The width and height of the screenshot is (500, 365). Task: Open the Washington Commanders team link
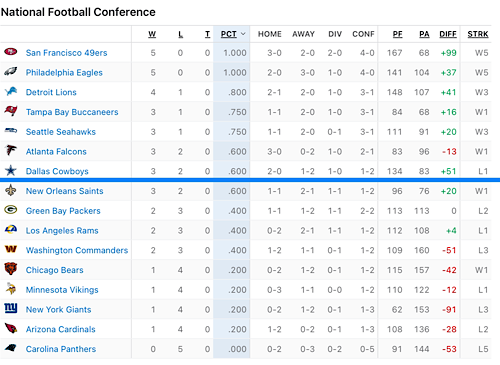point(77,250)
